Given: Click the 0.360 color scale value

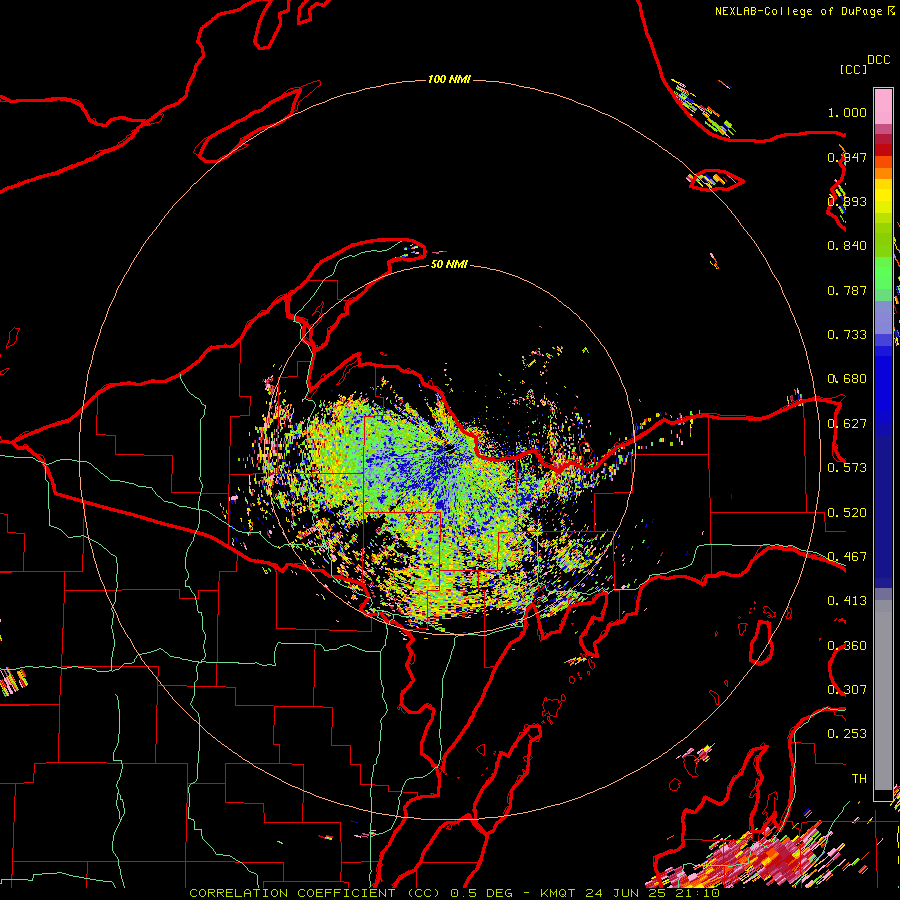Looking at the screenshot, I should coord(847,646).
